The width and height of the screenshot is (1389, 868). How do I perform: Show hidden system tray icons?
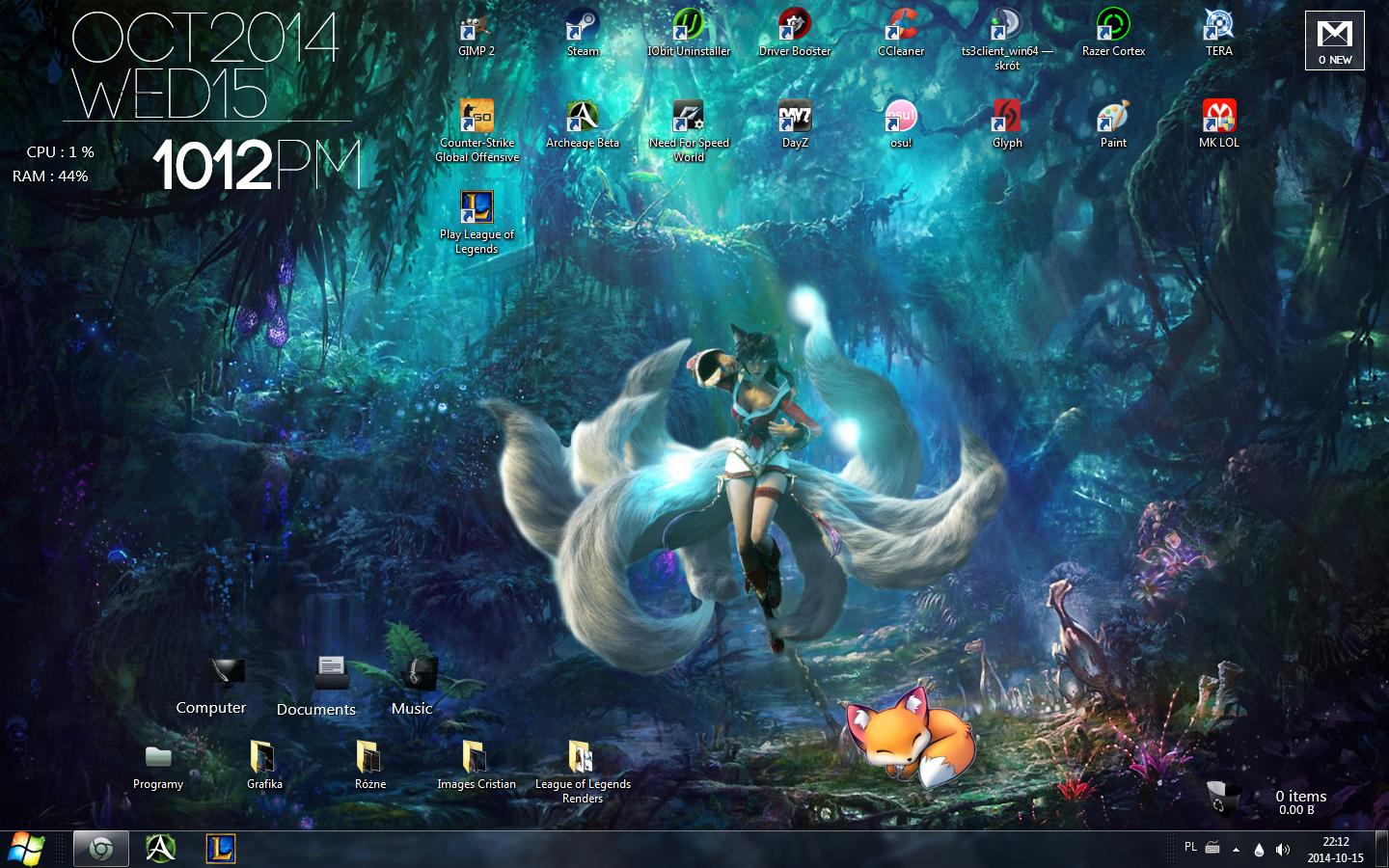point(1236,850)
